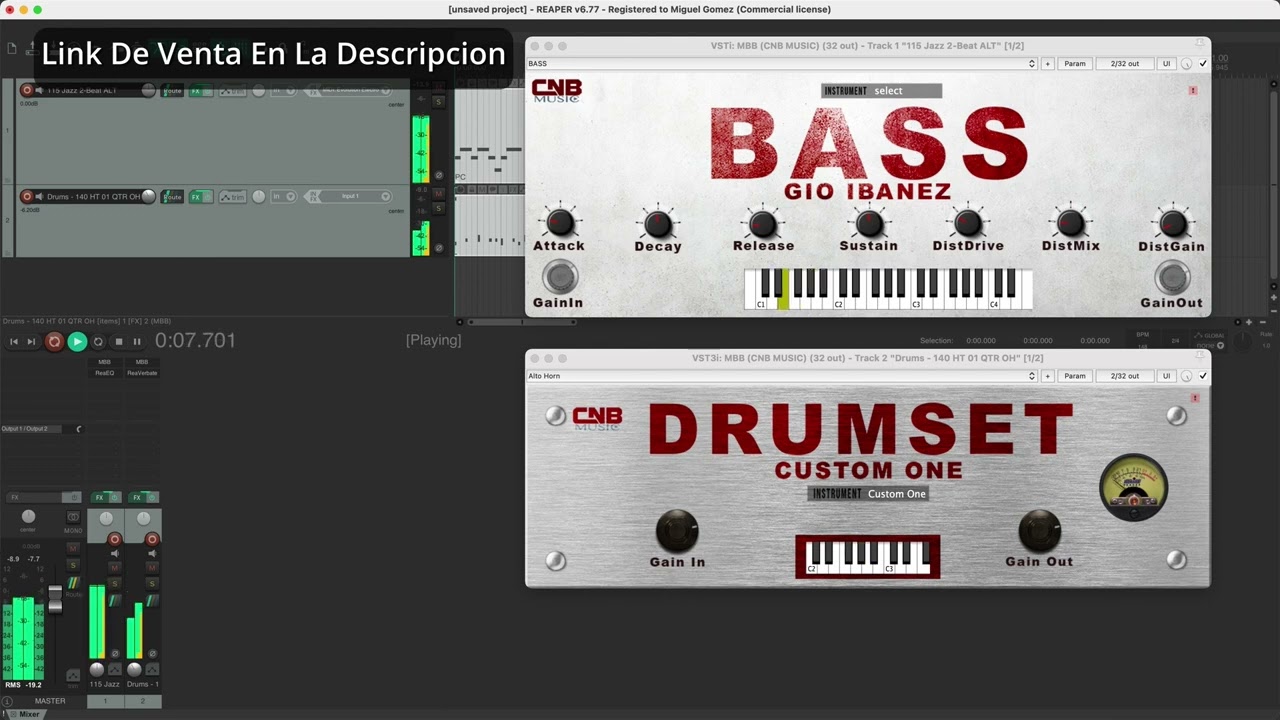
Task: Pause playback in transport bar
Action: (x=137, y=341)
